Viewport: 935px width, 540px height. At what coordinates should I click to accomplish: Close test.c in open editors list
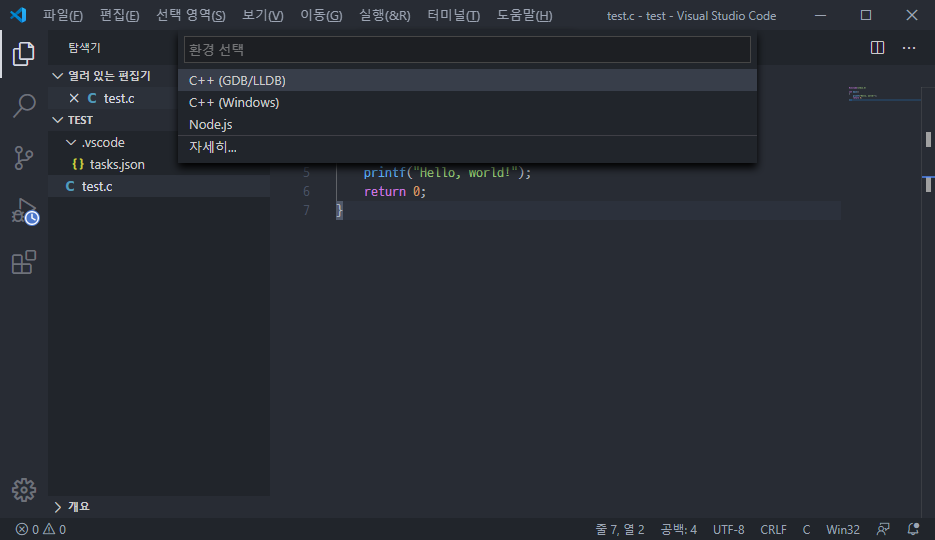[74, 98]
